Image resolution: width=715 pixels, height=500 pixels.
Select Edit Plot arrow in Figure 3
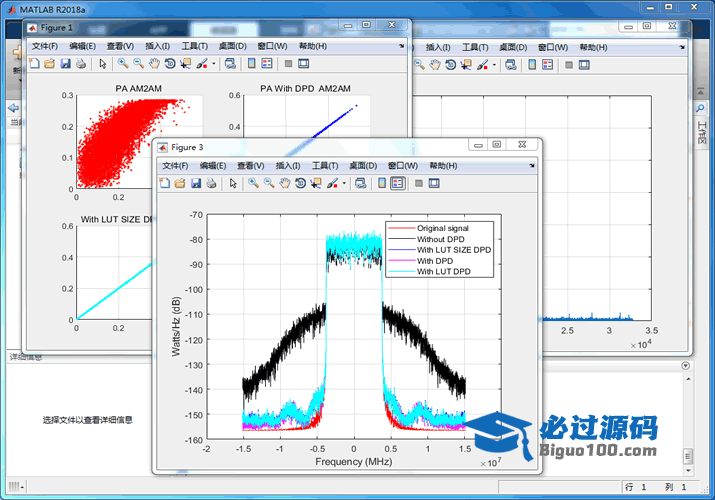233,183
